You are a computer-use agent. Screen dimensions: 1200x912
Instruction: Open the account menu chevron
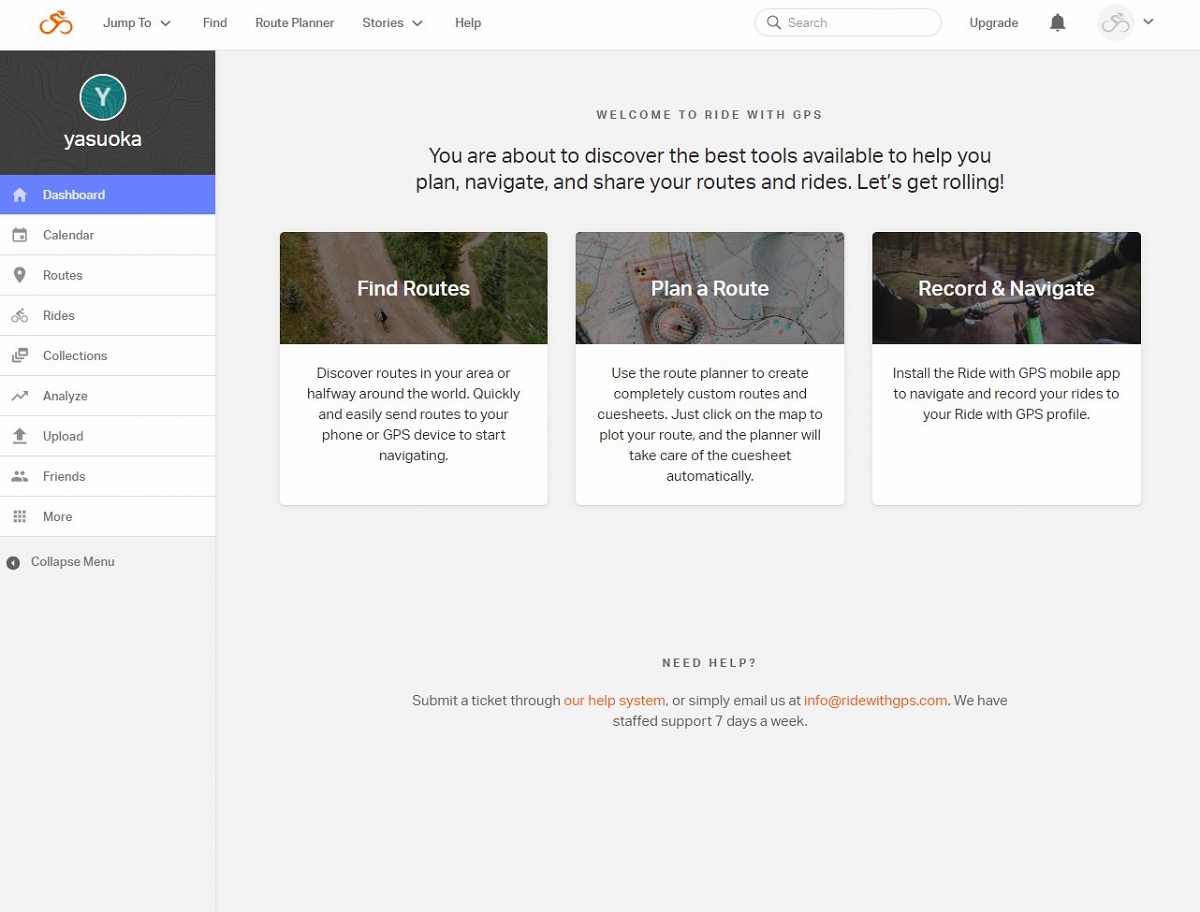point(1148,22)
